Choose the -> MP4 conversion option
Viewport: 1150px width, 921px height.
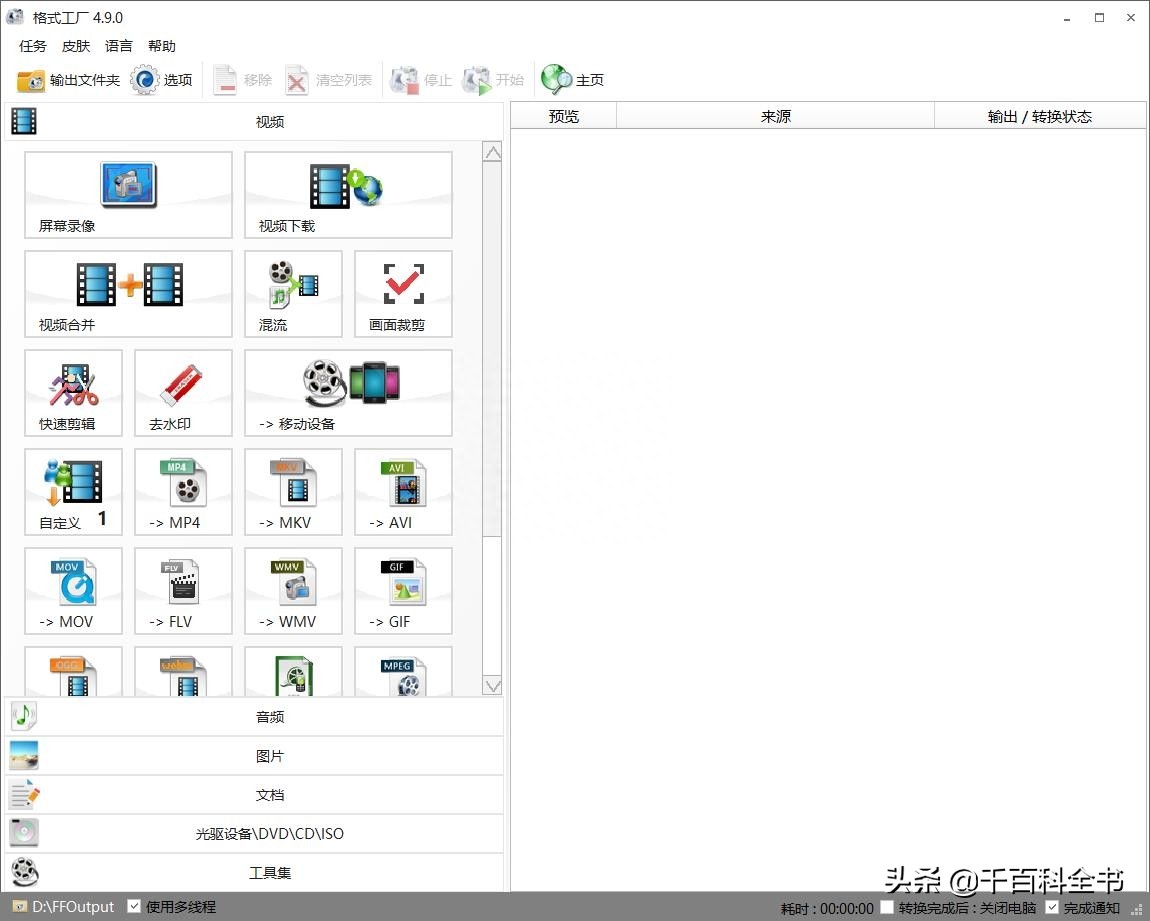pos(182,491)
